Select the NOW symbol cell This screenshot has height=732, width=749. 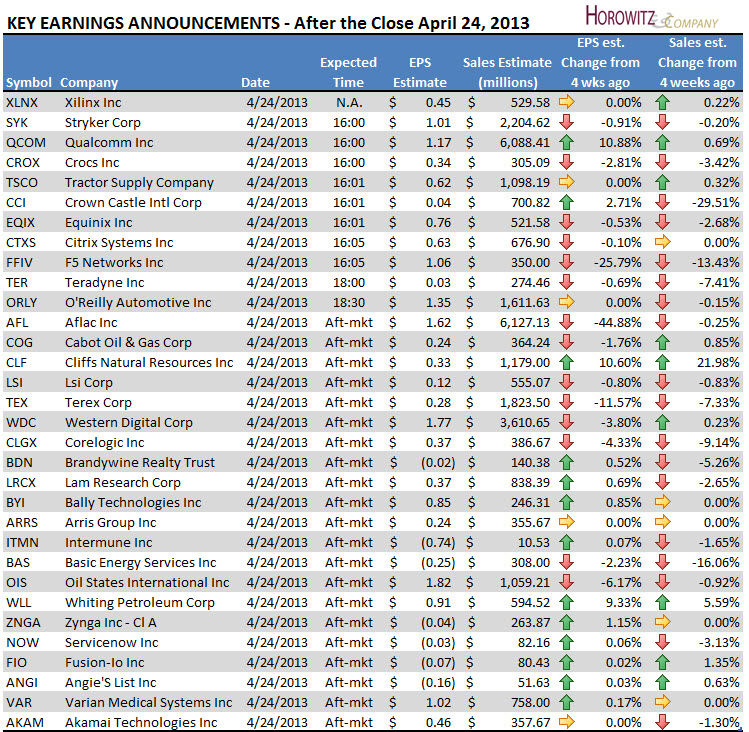[x=22, y=643]
